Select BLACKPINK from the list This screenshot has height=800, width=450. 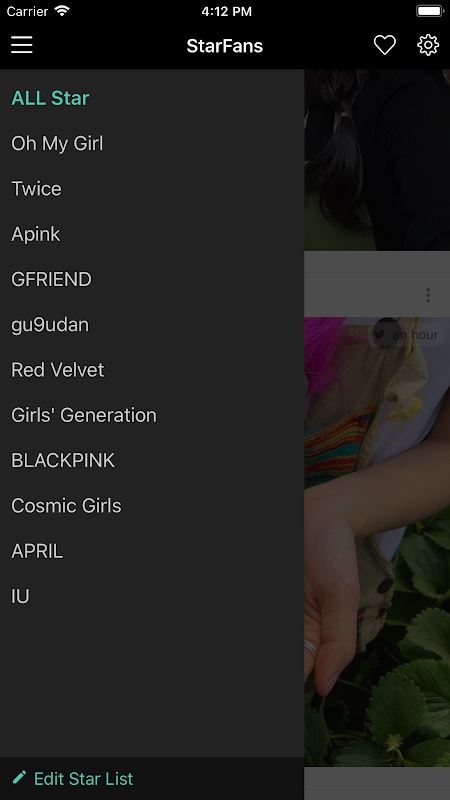tap(63, 460)
